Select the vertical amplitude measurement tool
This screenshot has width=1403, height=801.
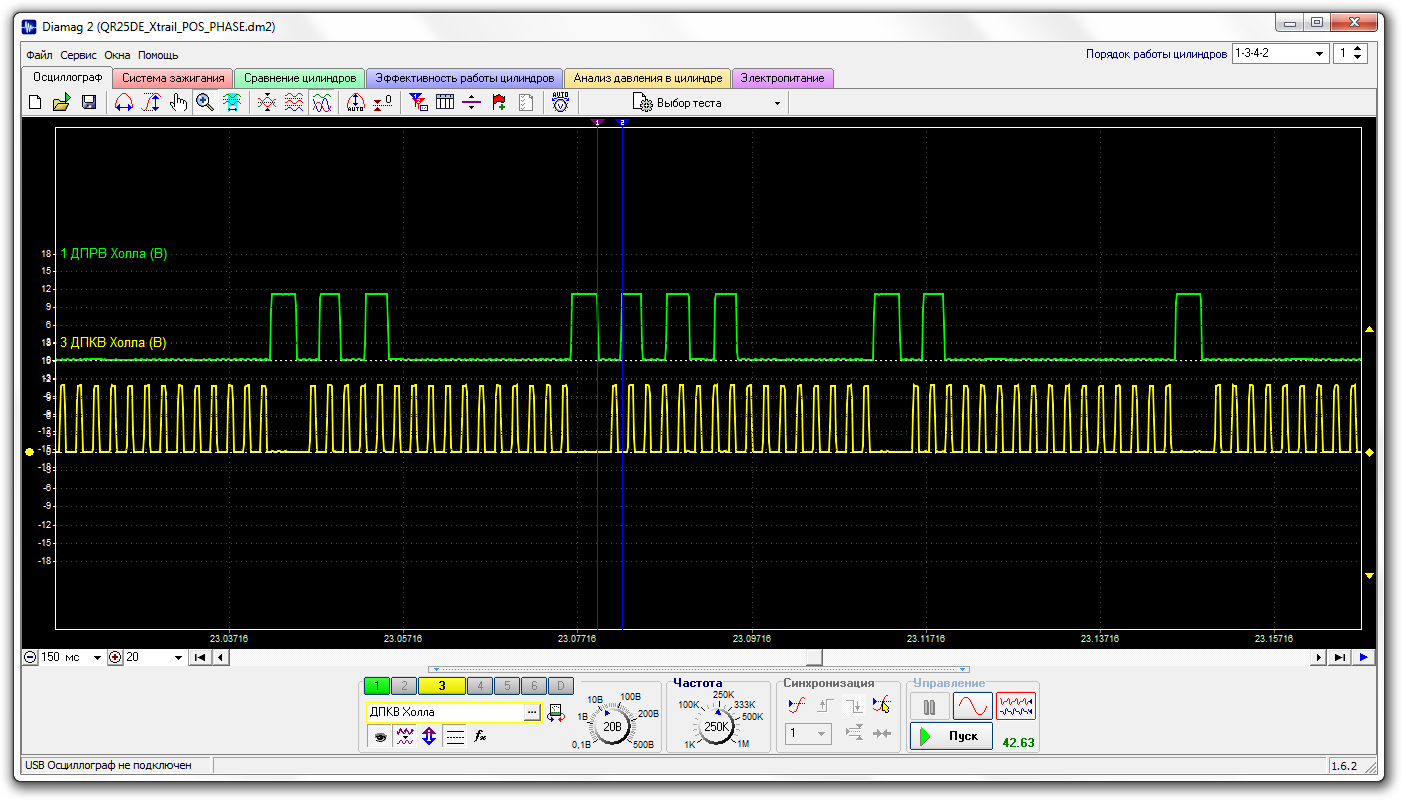(151, 102)
